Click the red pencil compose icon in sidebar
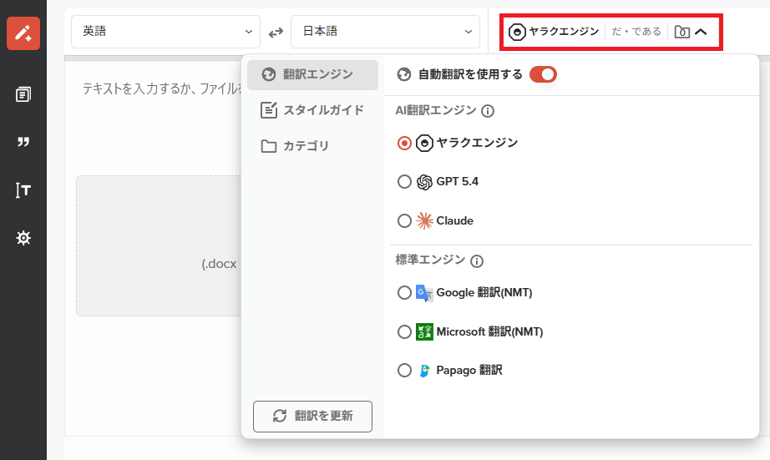 pos(23,33)
